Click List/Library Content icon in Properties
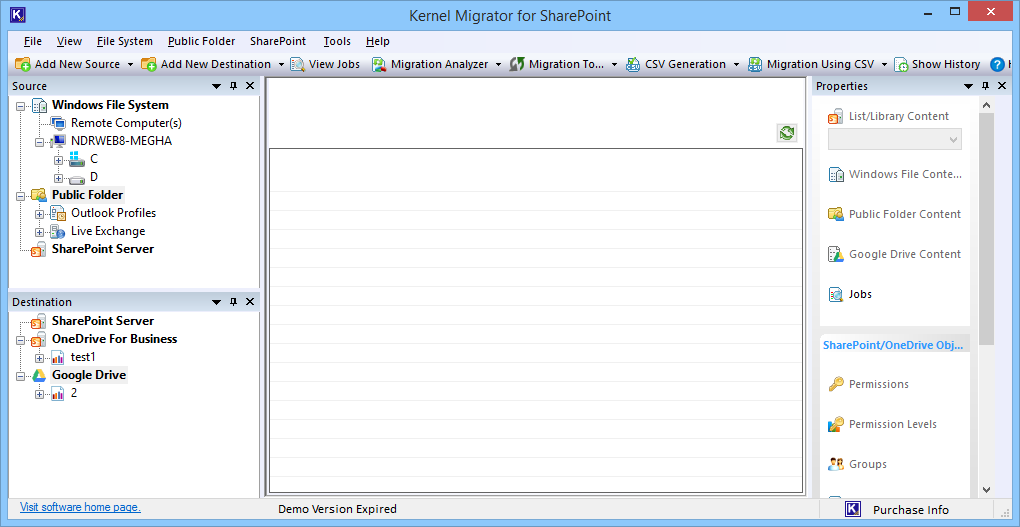The image size is (1020, 527). (835, 116)
